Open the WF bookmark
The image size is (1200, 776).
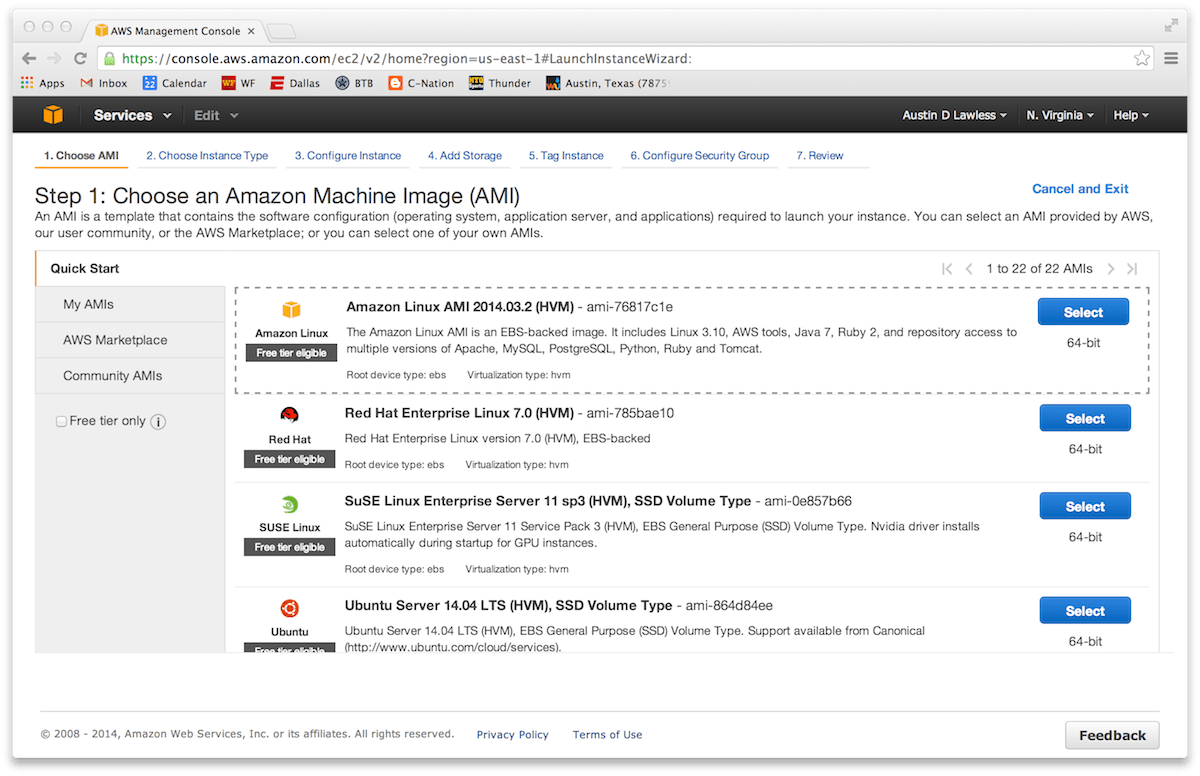pyautogui.click(x=238, y=83)
